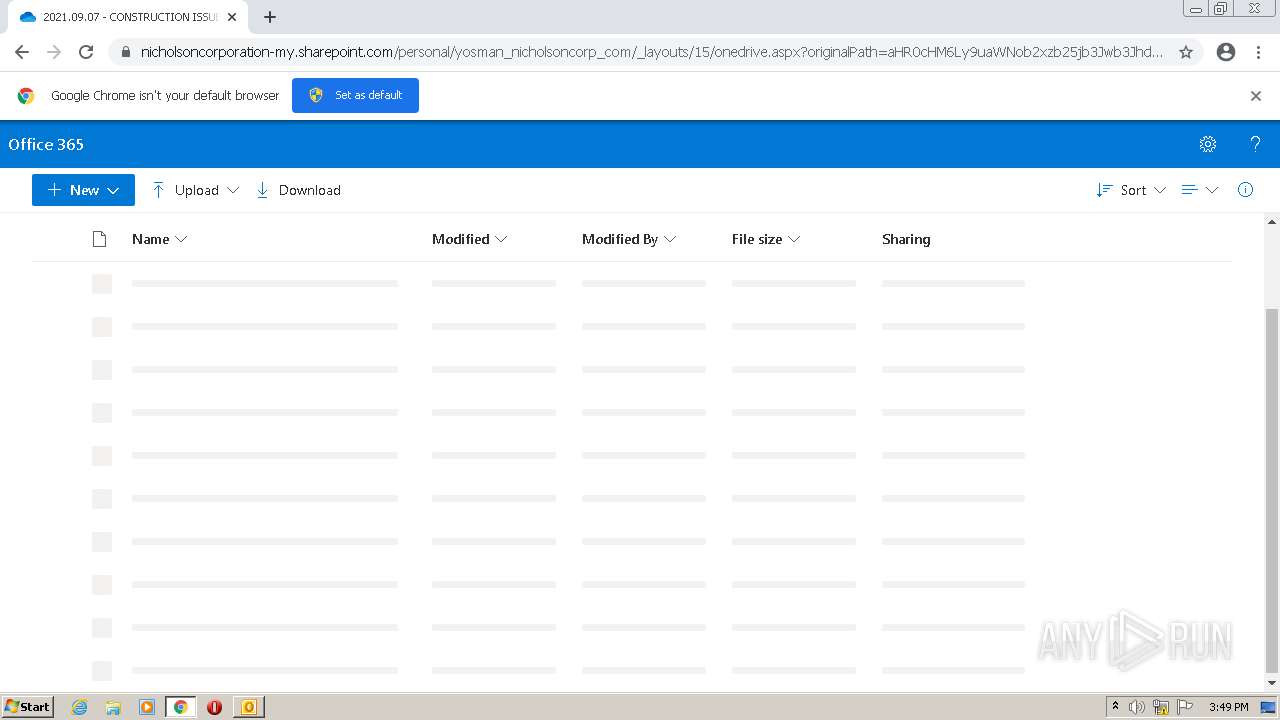Click the show desktop button
The height and width of the screenshot is (720, 1280).
pyautogui.click(x=1269, y=707)
